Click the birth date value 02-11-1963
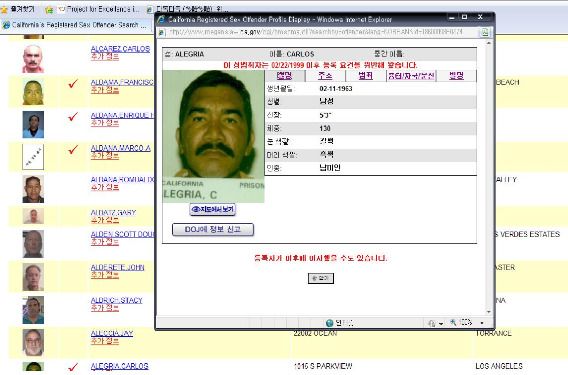Image resolution: width=568 pixels, height=375 pixels. (x=336, y=88)
